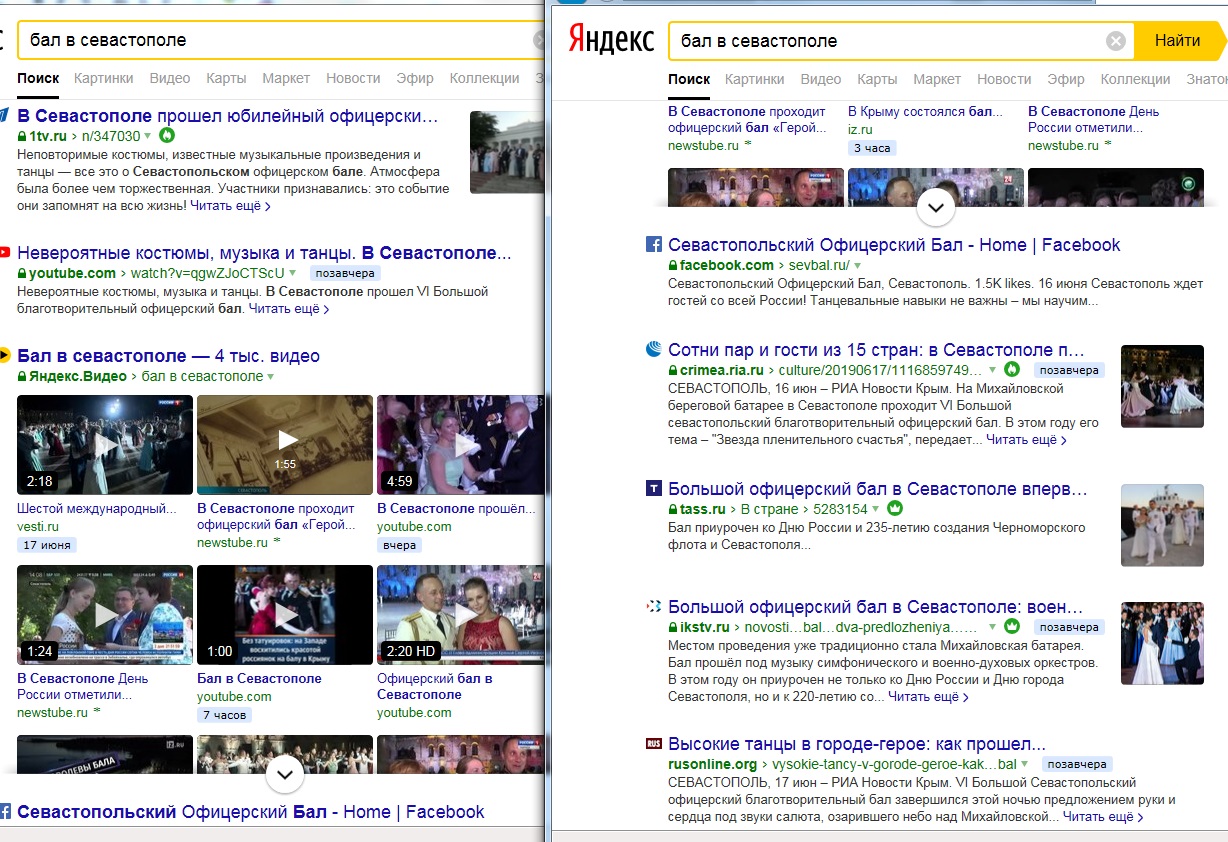Open the dropdown arrow next to the ikstv.ru URL
The height and width of the screenshot is (842, 1228).
coord(992,628)
